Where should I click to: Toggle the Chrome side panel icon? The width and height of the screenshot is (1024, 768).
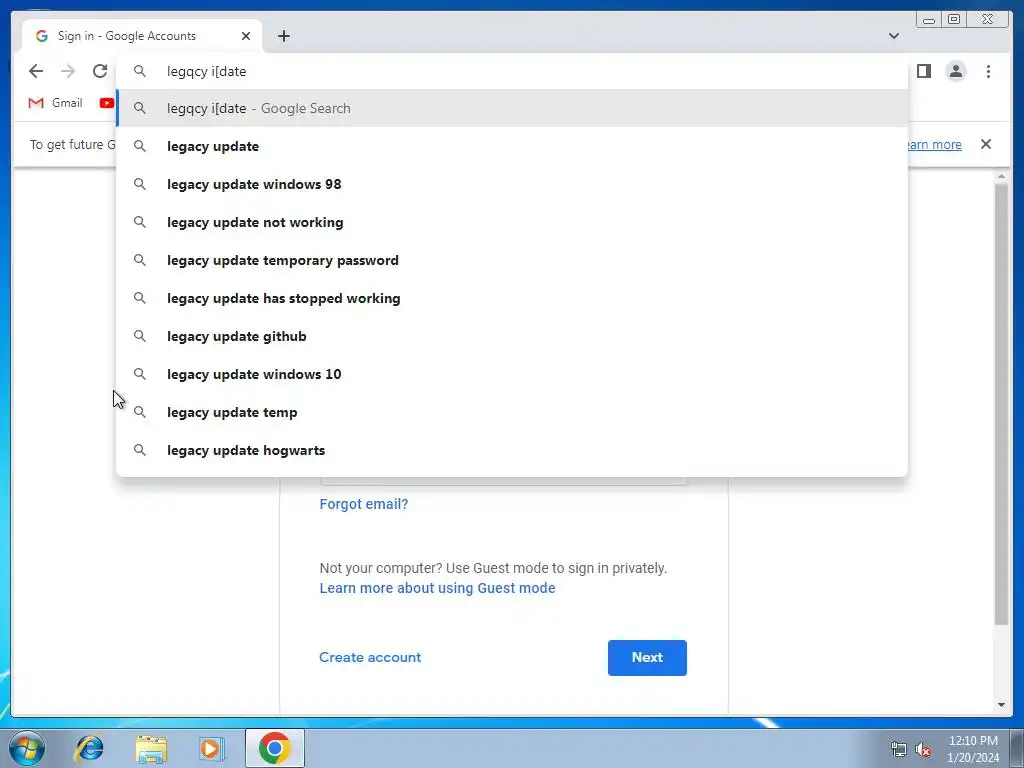coord(923,71)
